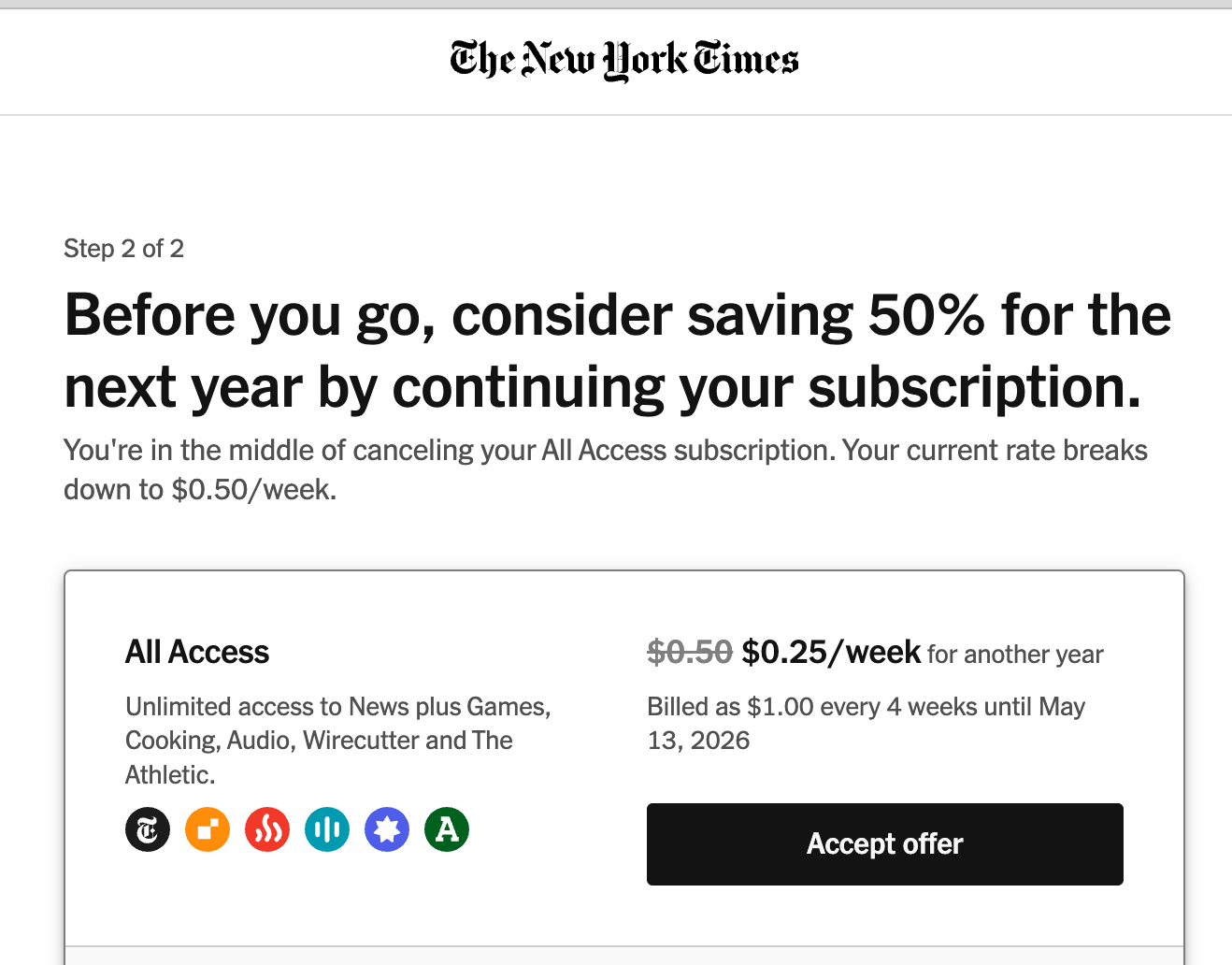Click the black NYT News icon

click(x=148, y=829)
